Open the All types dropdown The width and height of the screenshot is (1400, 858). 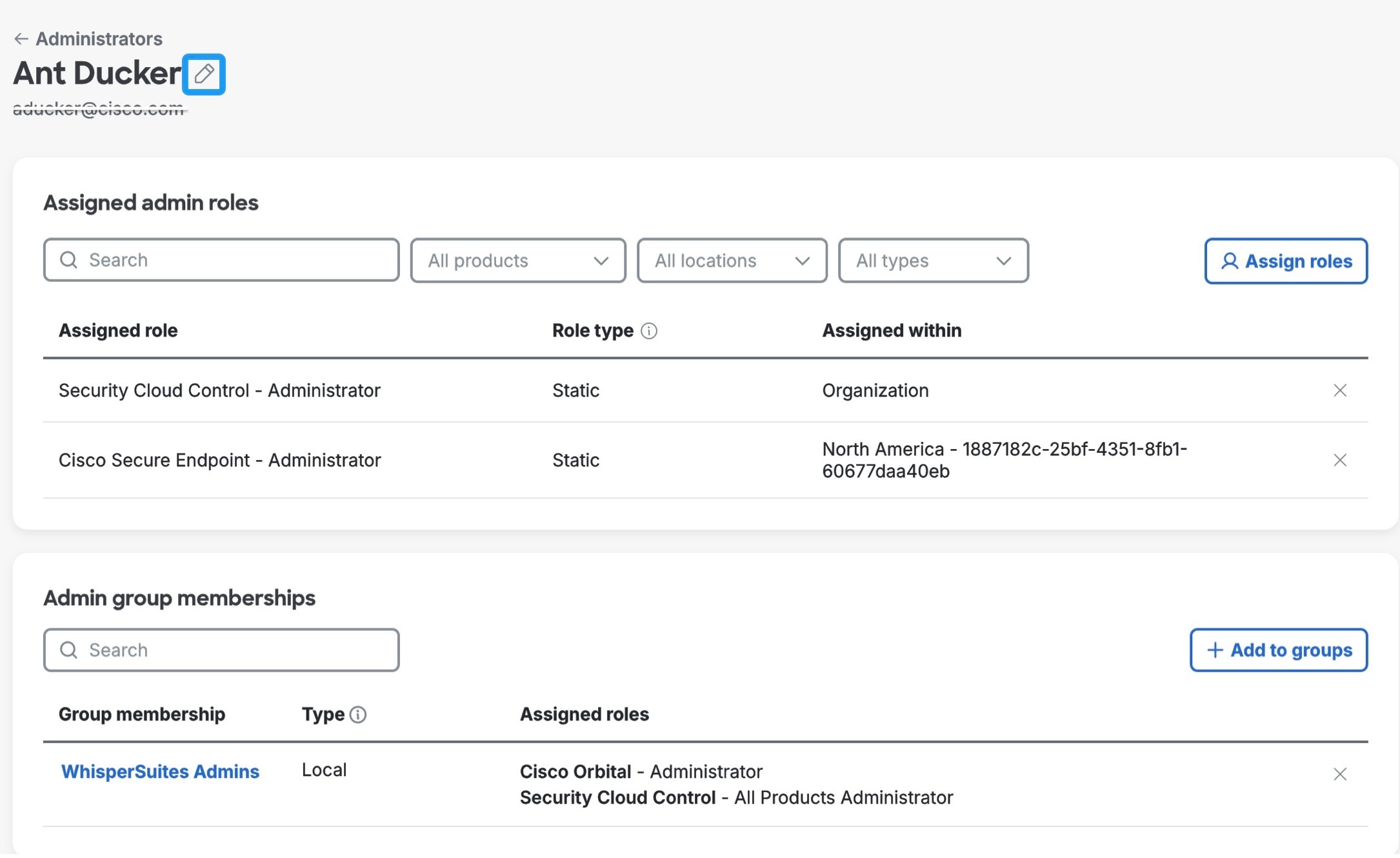[934, 261]
